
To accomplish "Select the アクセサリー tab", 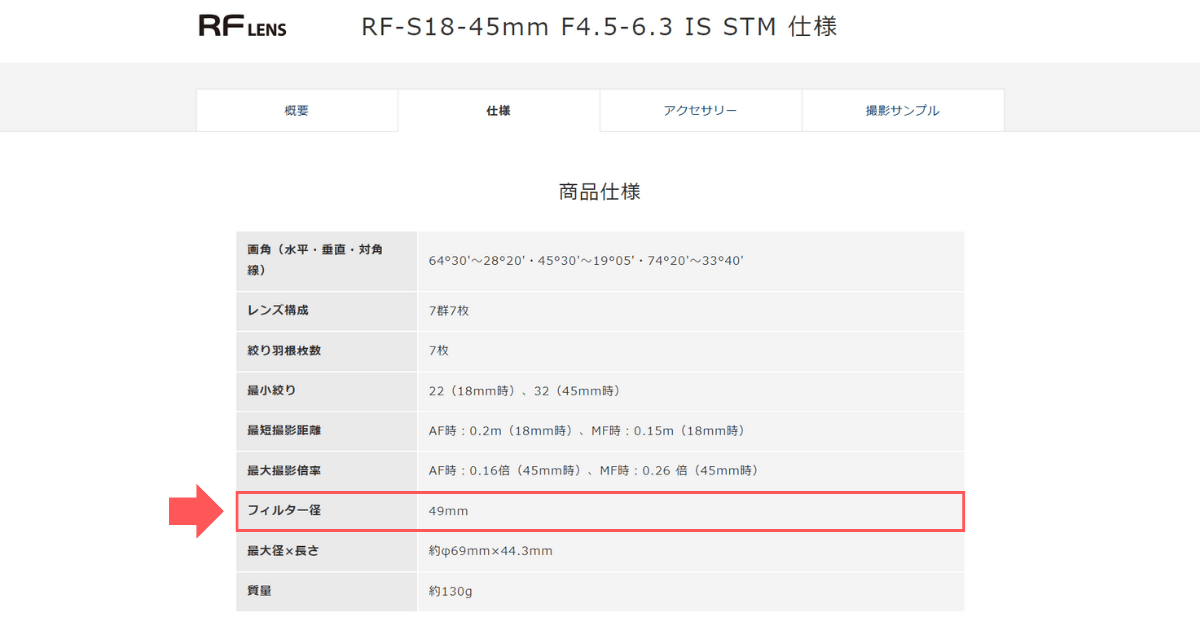I will tap(700, 110).
